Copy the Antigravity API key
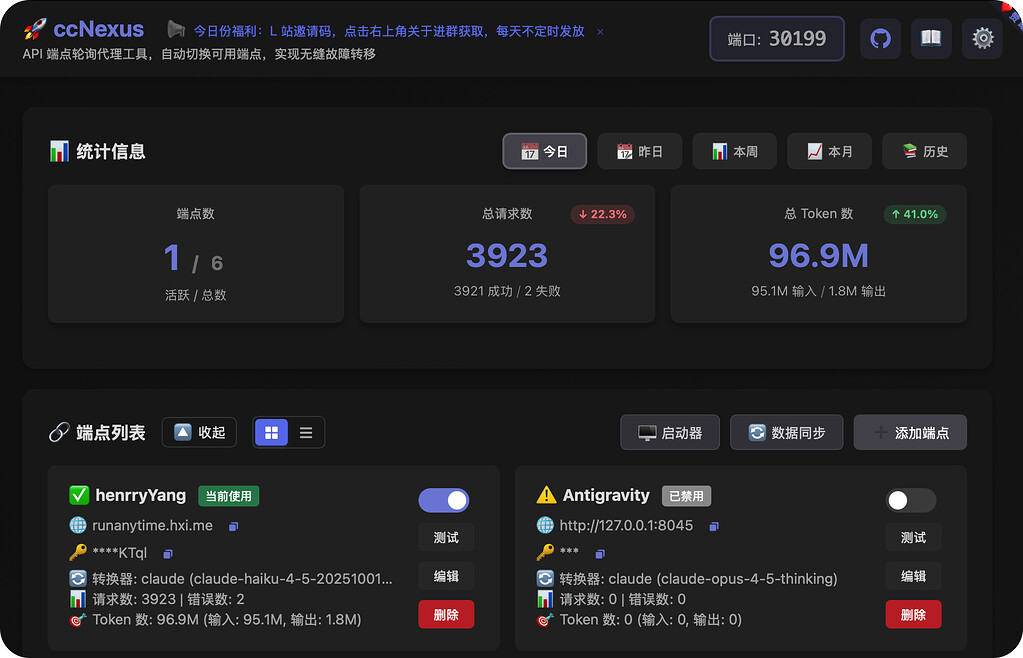This screenshot has height=658, width=1023. pyautogui.click(x=600, y=554)
